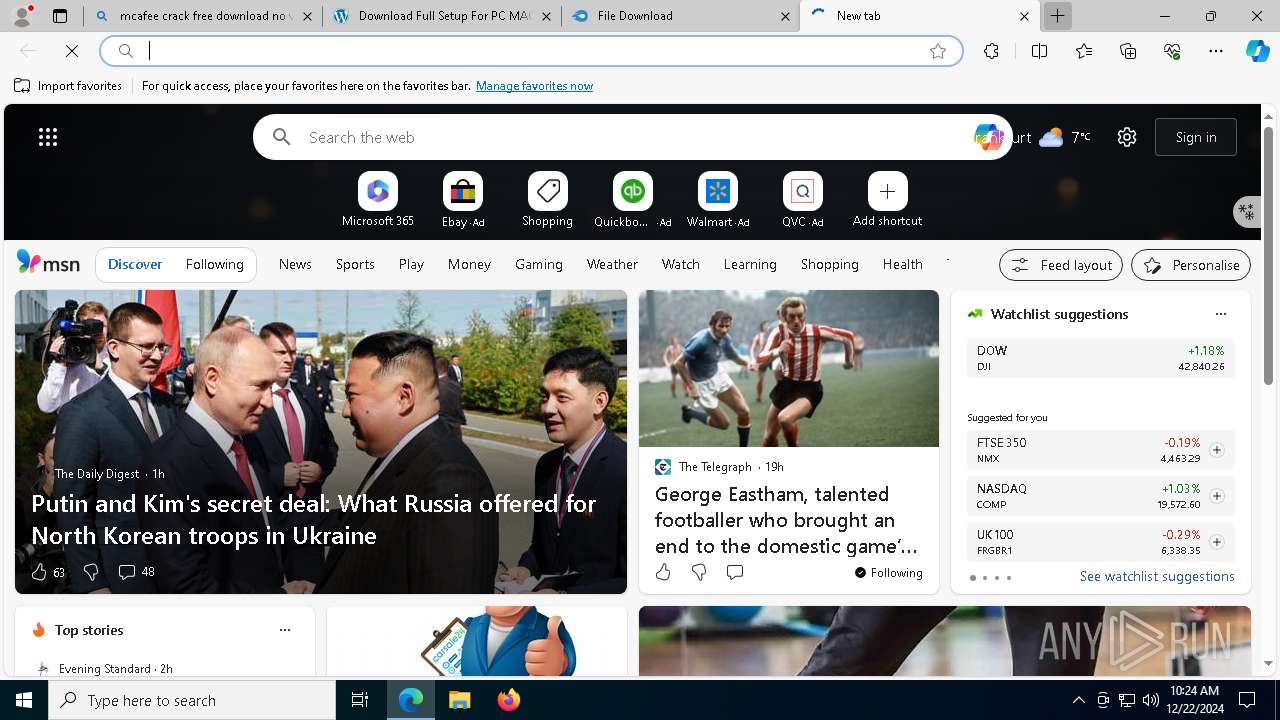The image size is (1280, 720).
Task: Dislike the Putin and Kim story
Action: pos(91,572)
